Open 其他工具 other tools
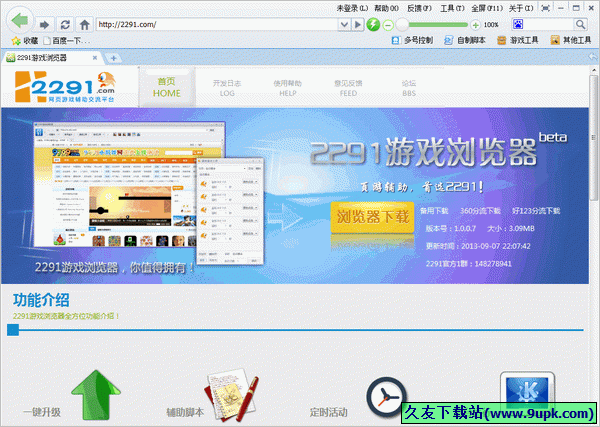The image size is (600, 427). (x=571, y=40)
